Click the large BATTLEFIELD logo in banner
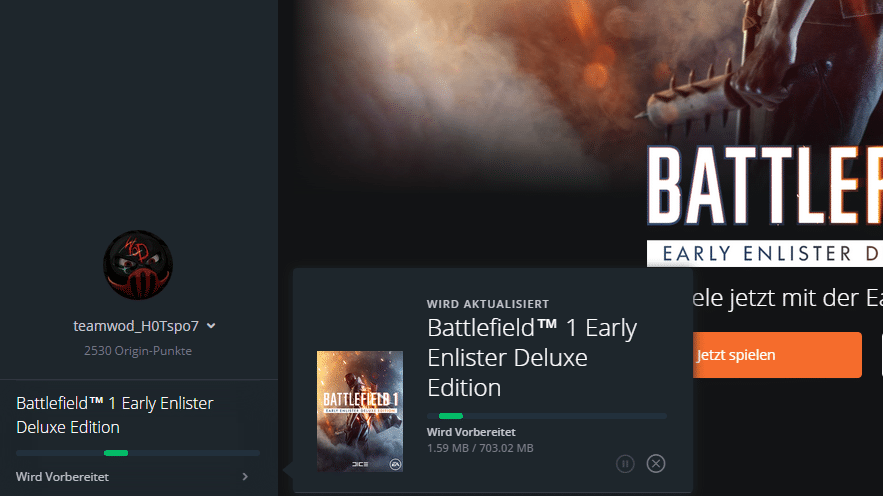Viewport: 883px width, 496px height. 765,186
